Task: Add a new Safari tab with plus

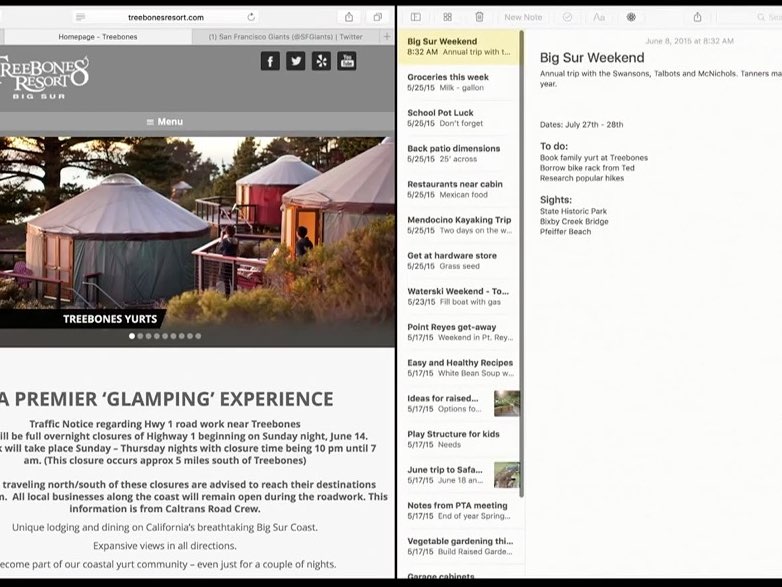Action: pyautogui.click(x=387, y=36)
